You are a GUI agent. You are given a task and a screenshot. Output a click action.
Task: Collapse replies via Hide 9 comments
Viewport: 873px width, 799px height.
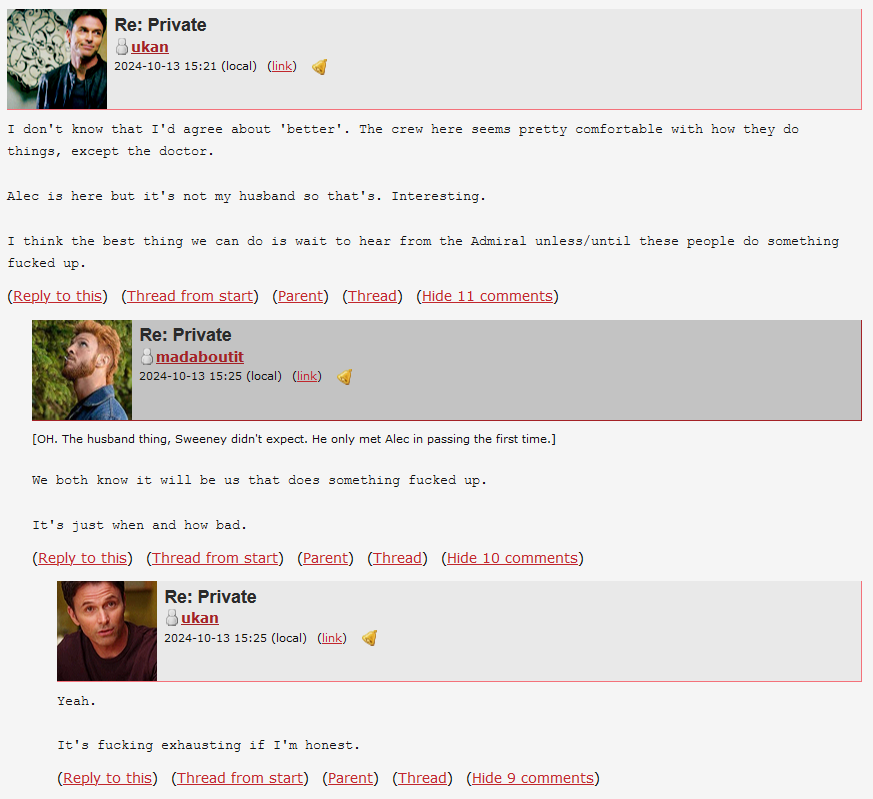[533, 778]
